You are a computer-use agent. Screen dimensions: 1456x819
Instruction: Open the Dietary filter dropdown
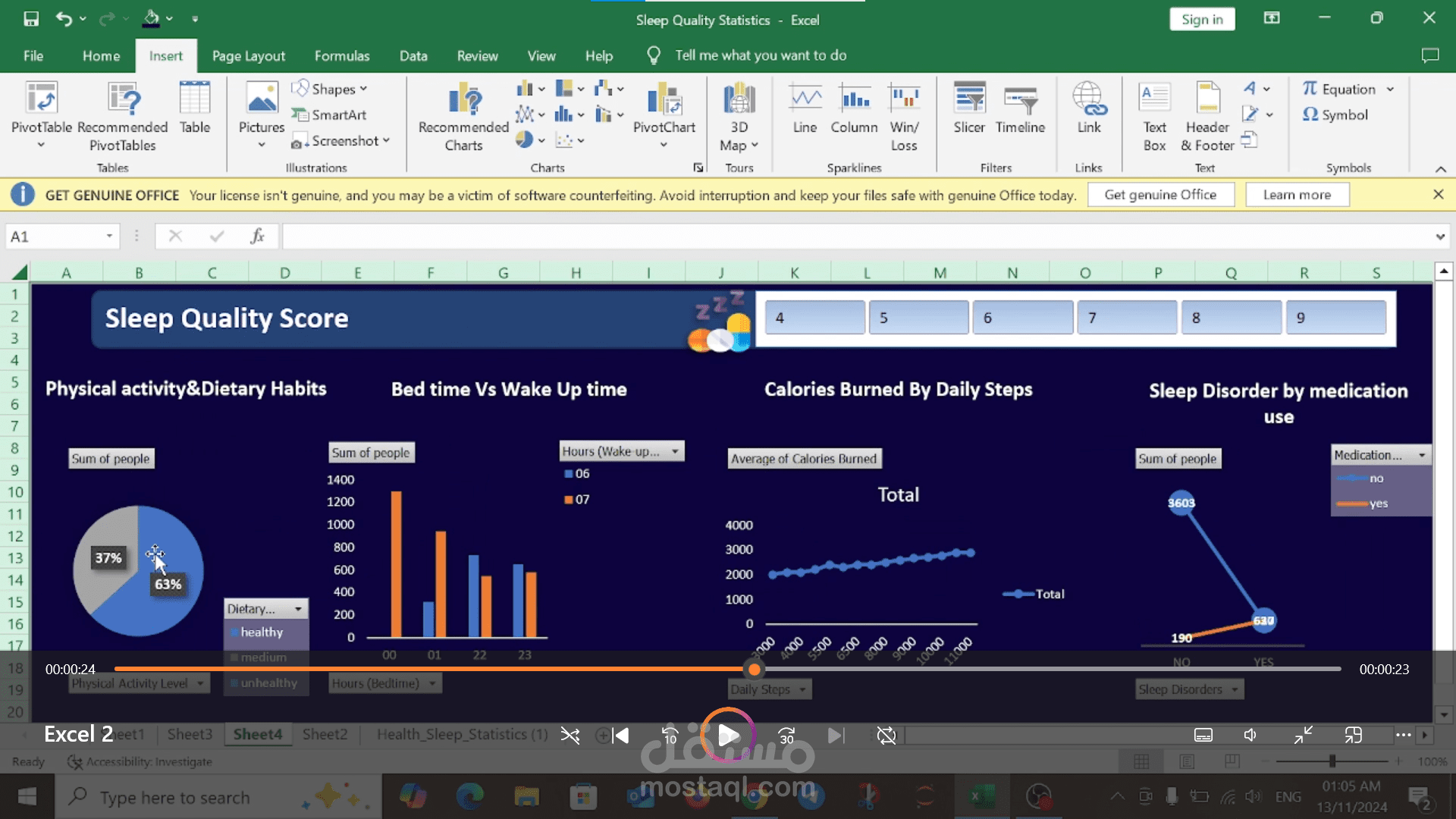click(x=298, y=609)
